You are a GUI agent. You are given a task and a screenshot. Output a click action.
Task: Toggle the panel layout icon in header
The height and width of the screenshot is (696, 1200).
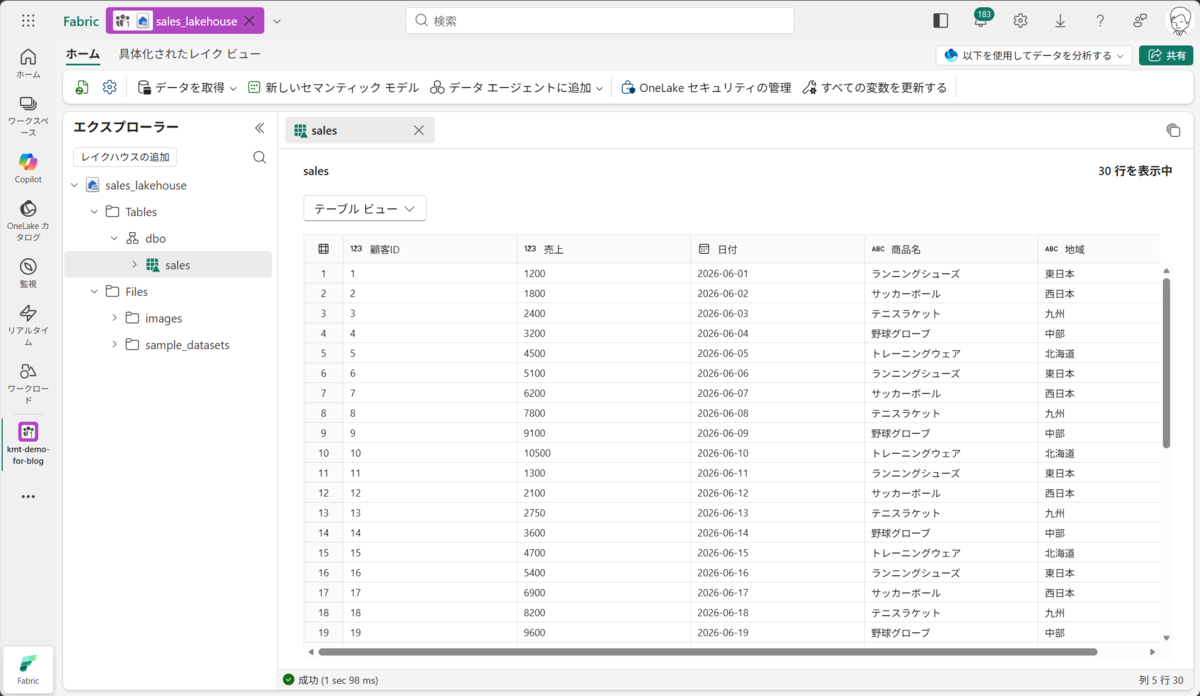coord(940,21)
